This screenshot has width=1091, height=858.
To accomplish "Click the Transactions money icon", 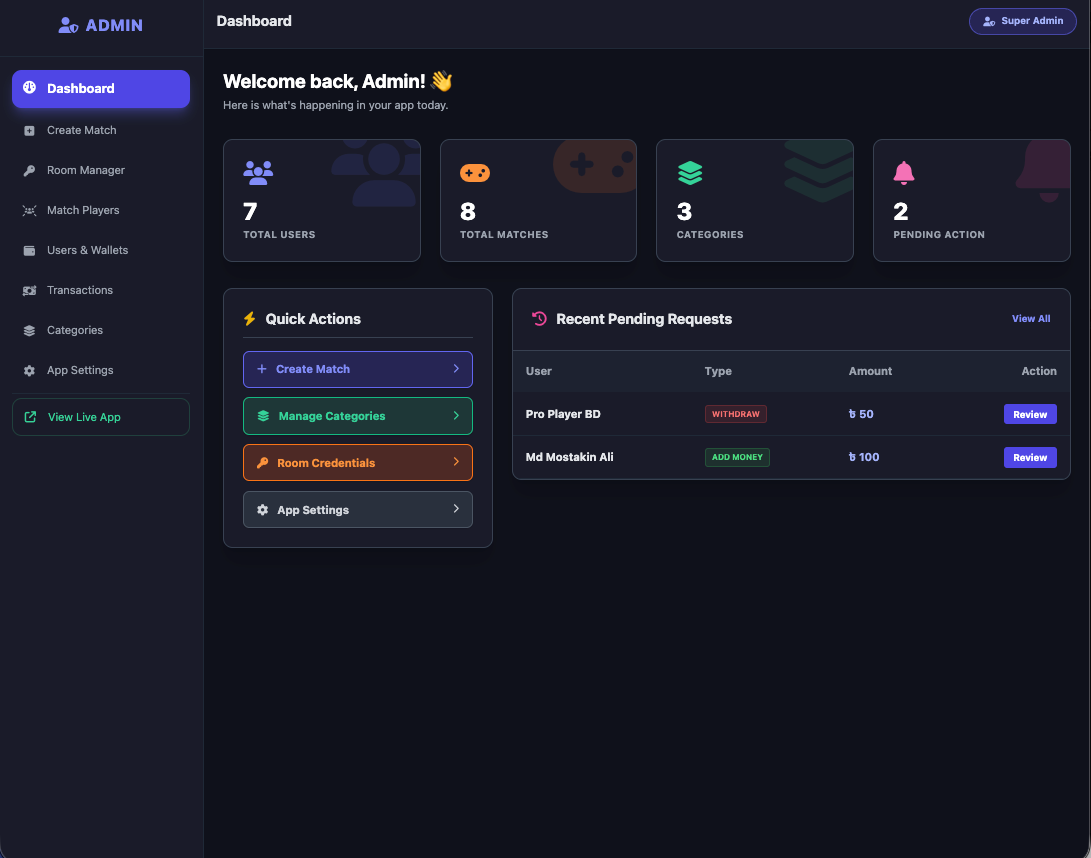I will click(x=29, y=291).
